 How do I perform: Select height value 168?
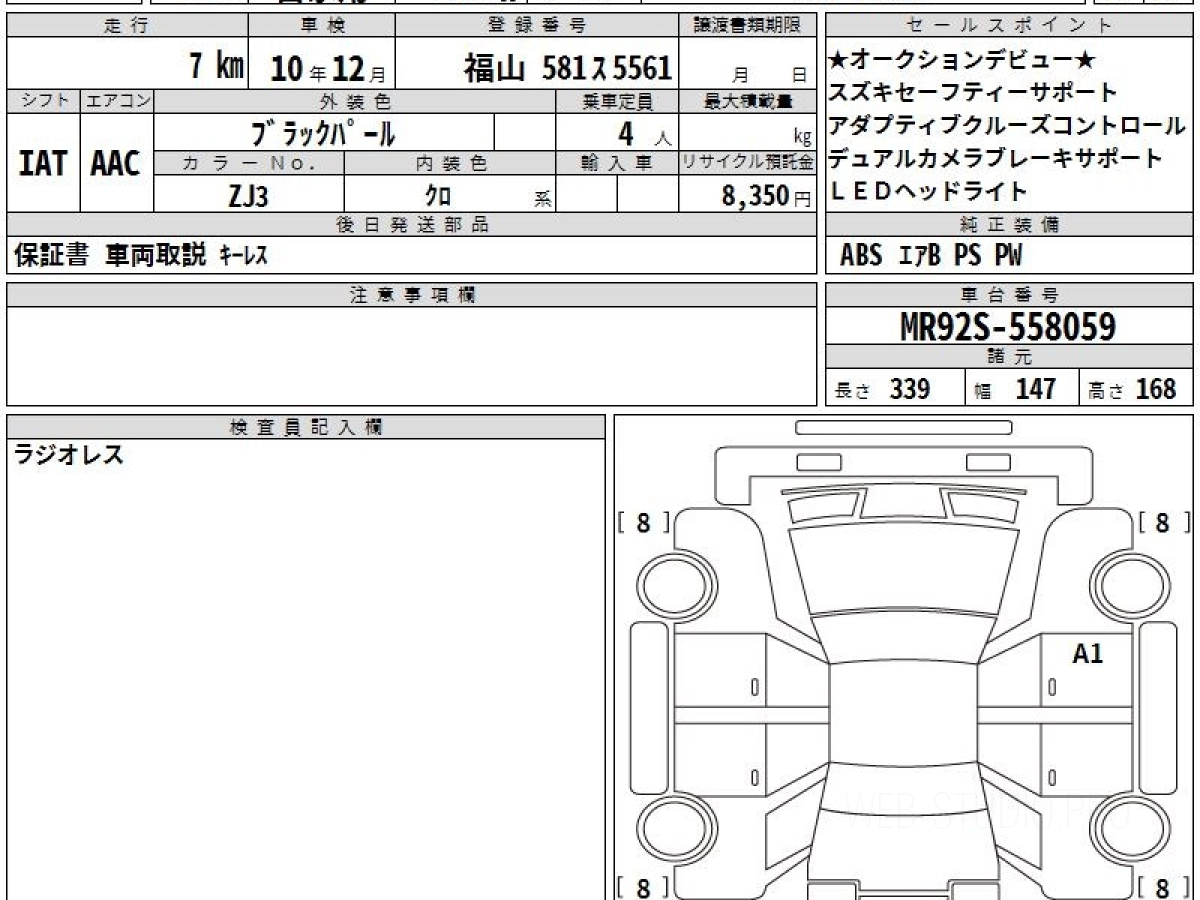point(1156,389)
